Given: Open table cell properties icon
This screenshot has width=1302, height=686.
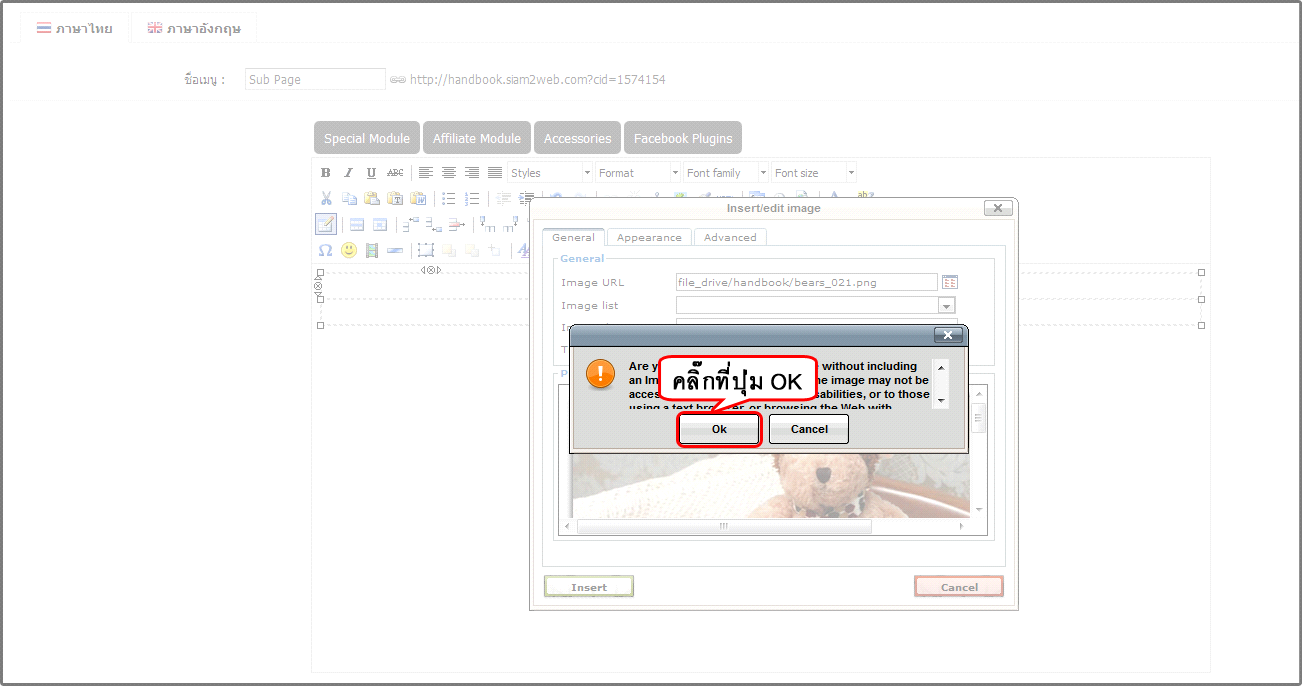Looking at the screenshot, I should (x=380, y=224).
